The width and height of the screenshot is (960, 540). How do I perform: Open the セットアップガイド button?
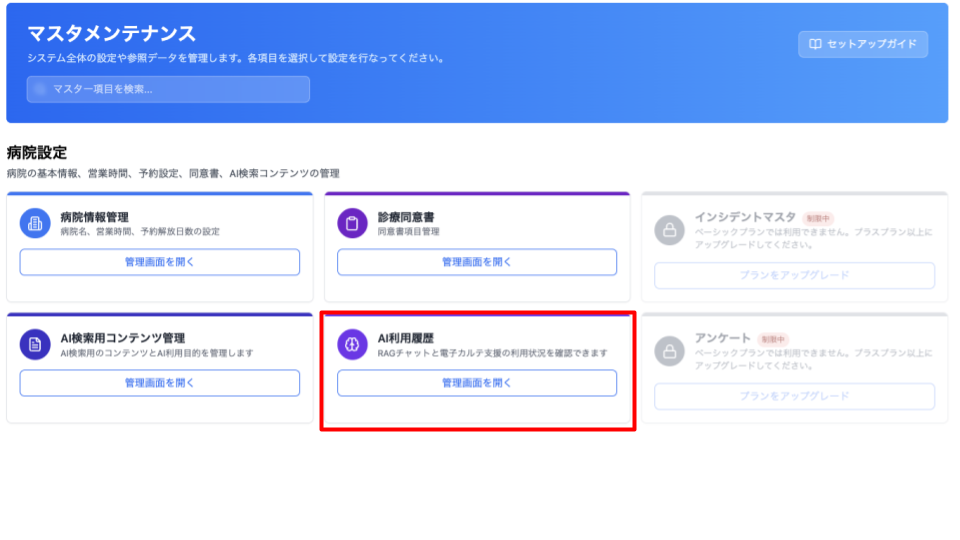[863, 44]
